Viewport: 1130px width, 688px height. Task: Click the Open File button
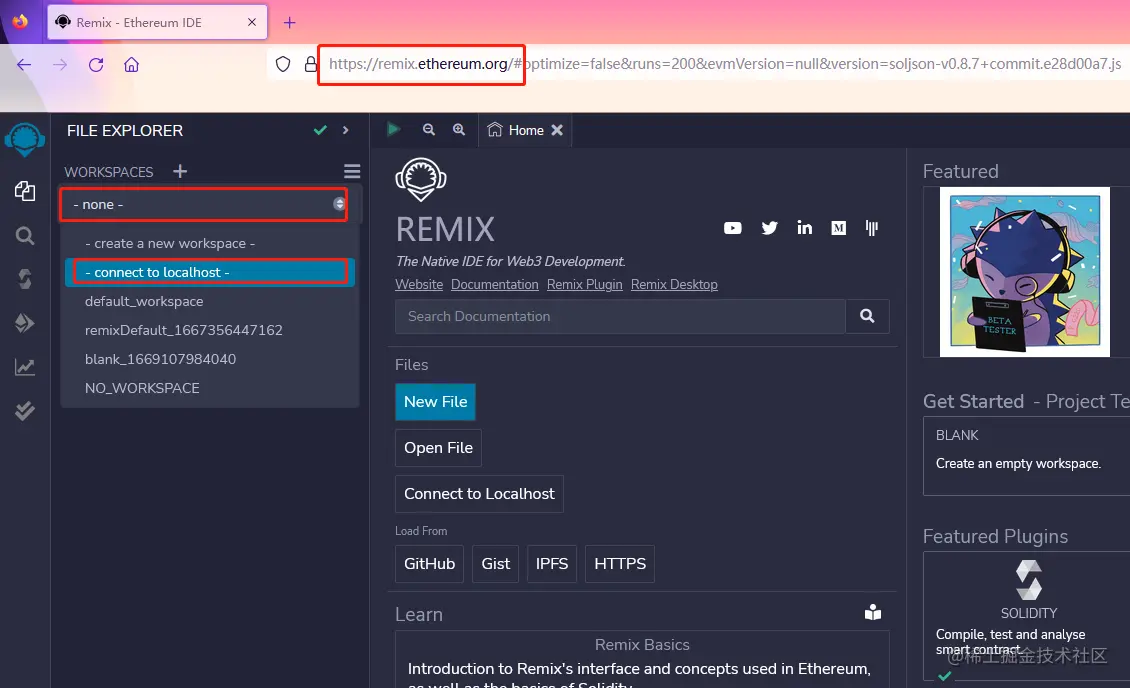pos(438,448)
